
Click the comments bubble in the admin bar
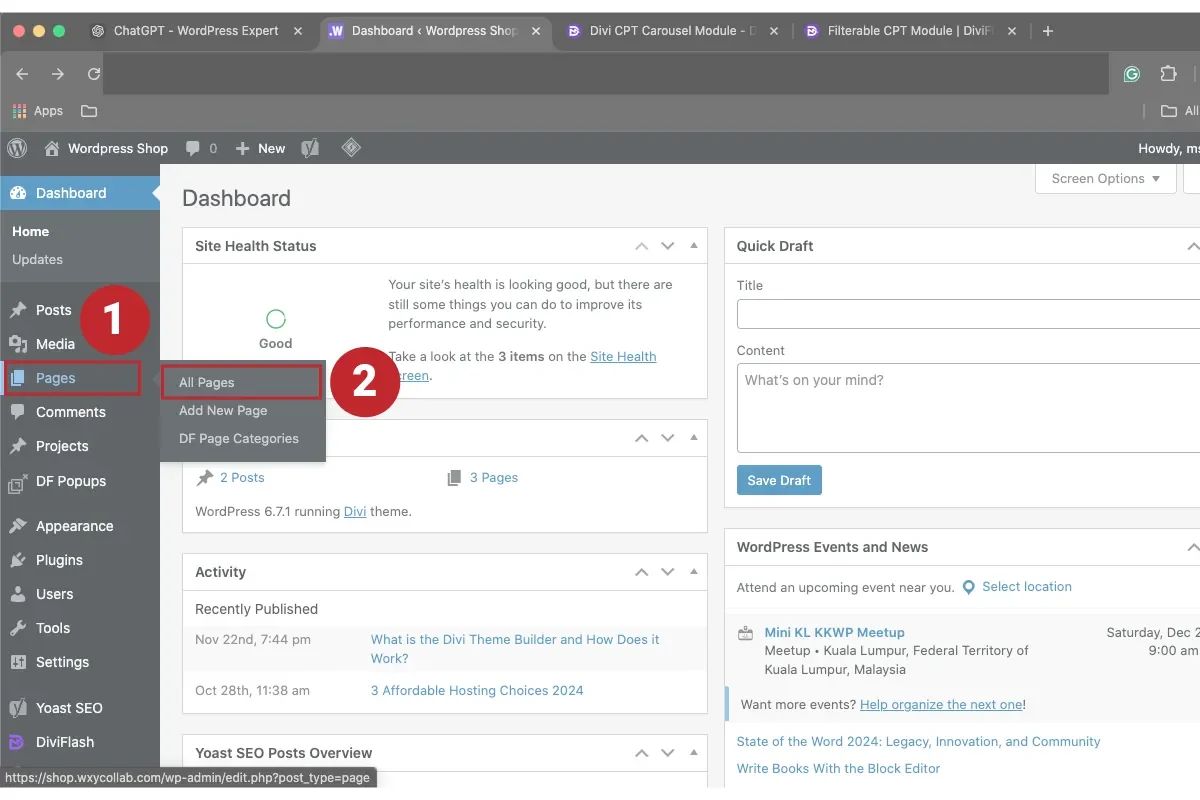pos(193,148)
